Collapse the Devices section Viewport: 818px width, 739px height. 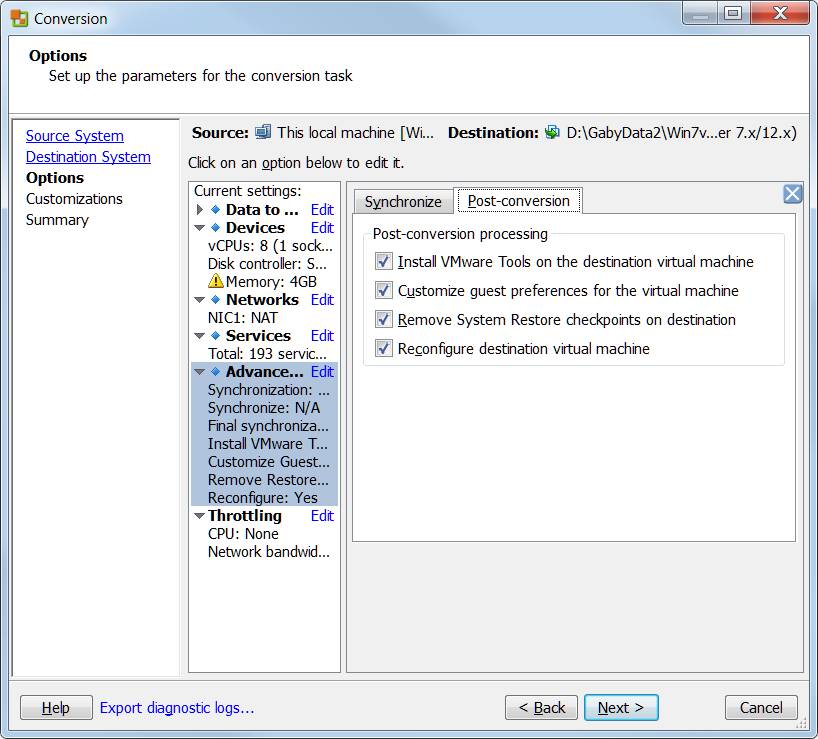click(x=199, y=228)
